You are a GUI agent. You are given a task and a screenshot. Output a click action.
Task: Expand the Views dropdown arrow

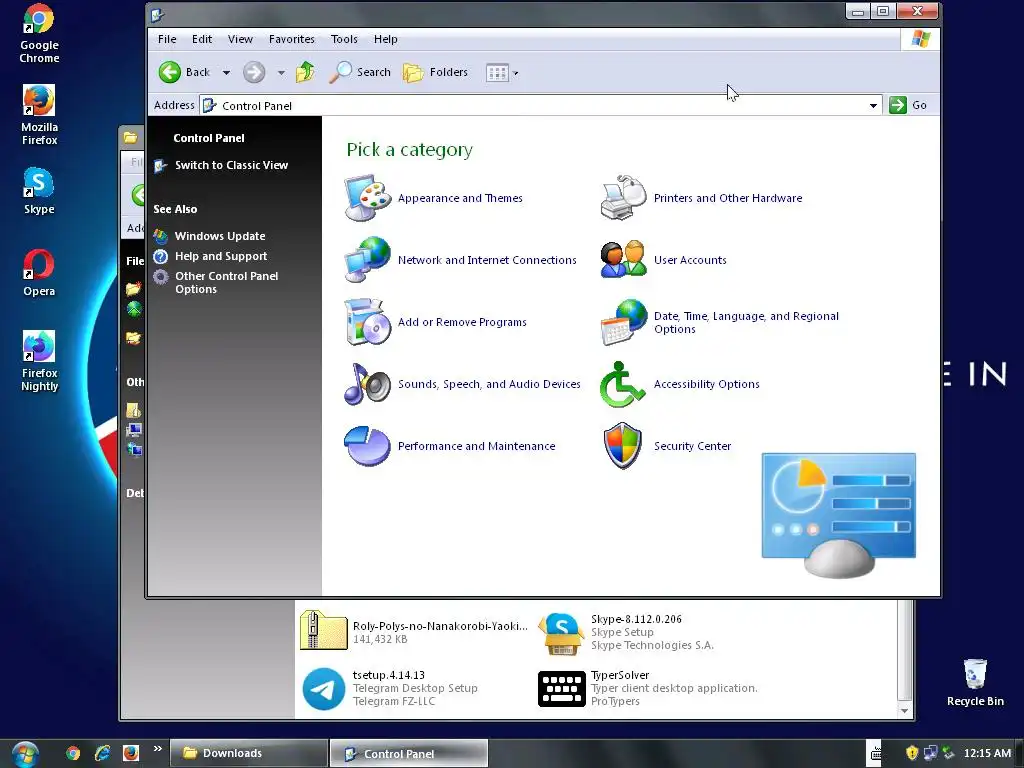tap(515, 72)
